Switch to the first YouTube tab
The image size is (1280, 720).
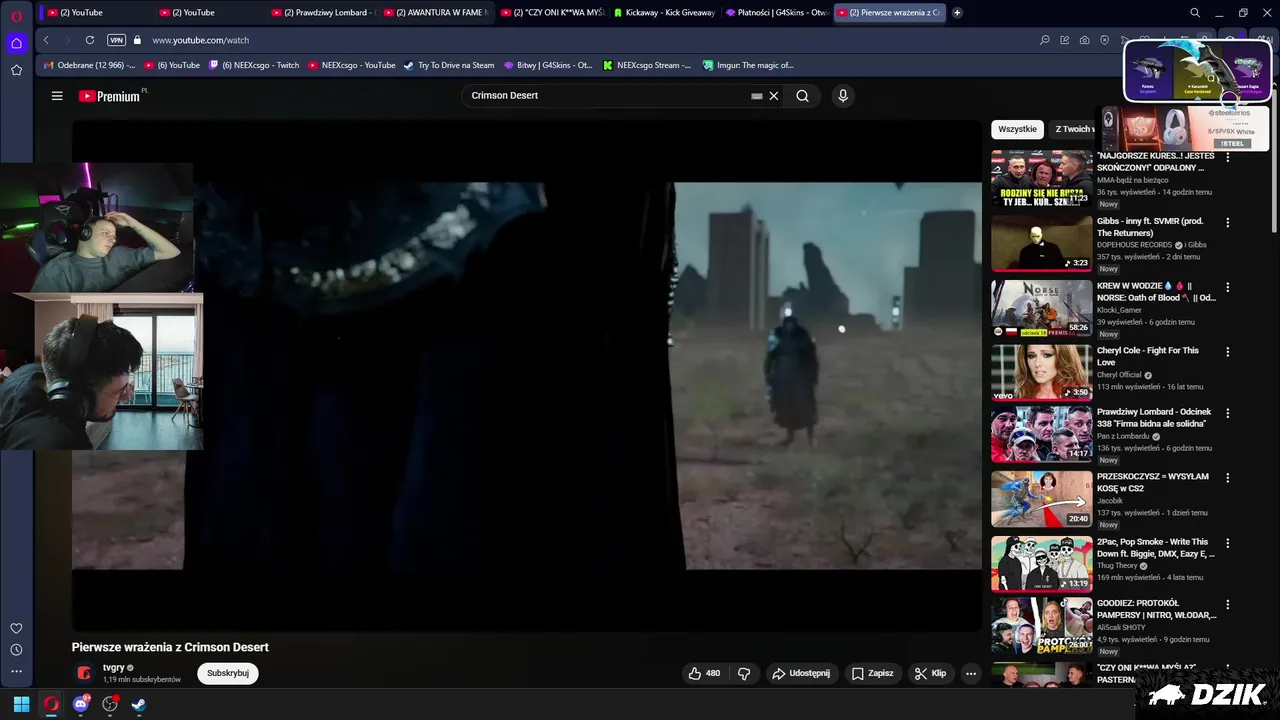95,13
